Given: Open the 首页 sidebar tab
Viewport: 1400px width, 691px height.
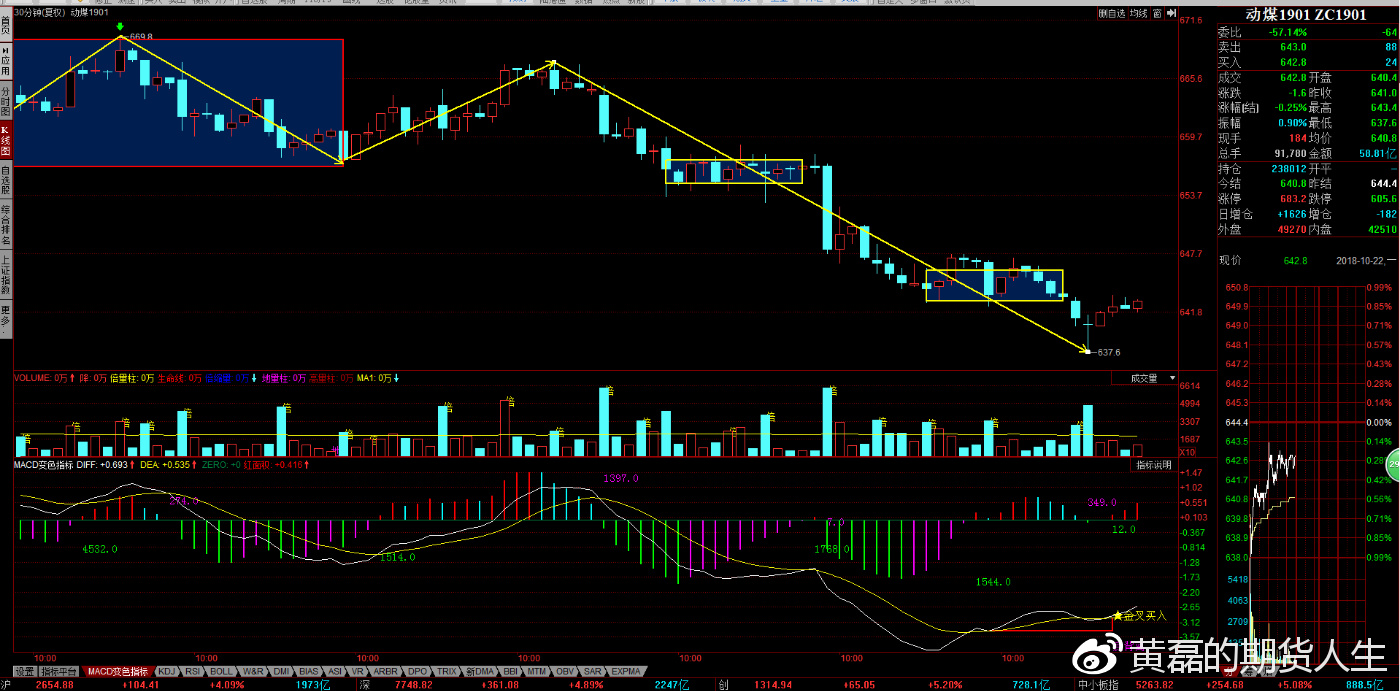Looking at the screenshot, I should (x=5, y=27).
